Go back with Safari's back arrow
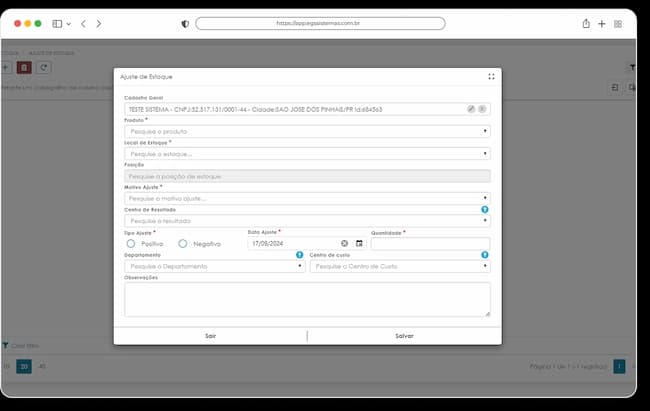 [x=83, y=24]
